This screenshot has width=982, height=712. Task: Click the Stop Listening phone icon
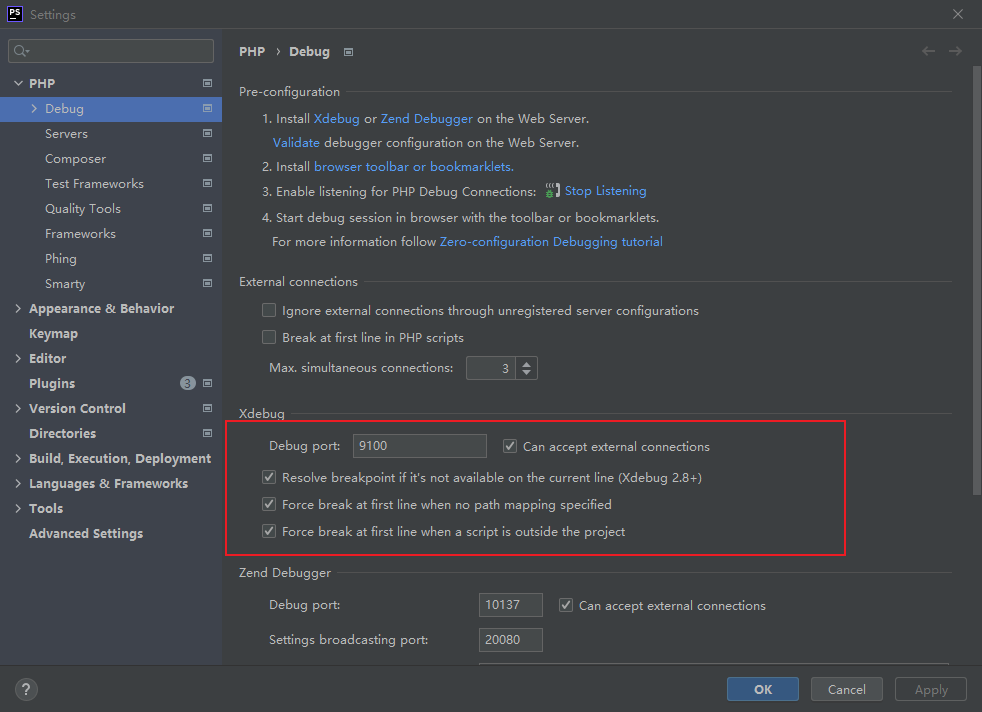(553, 191)
